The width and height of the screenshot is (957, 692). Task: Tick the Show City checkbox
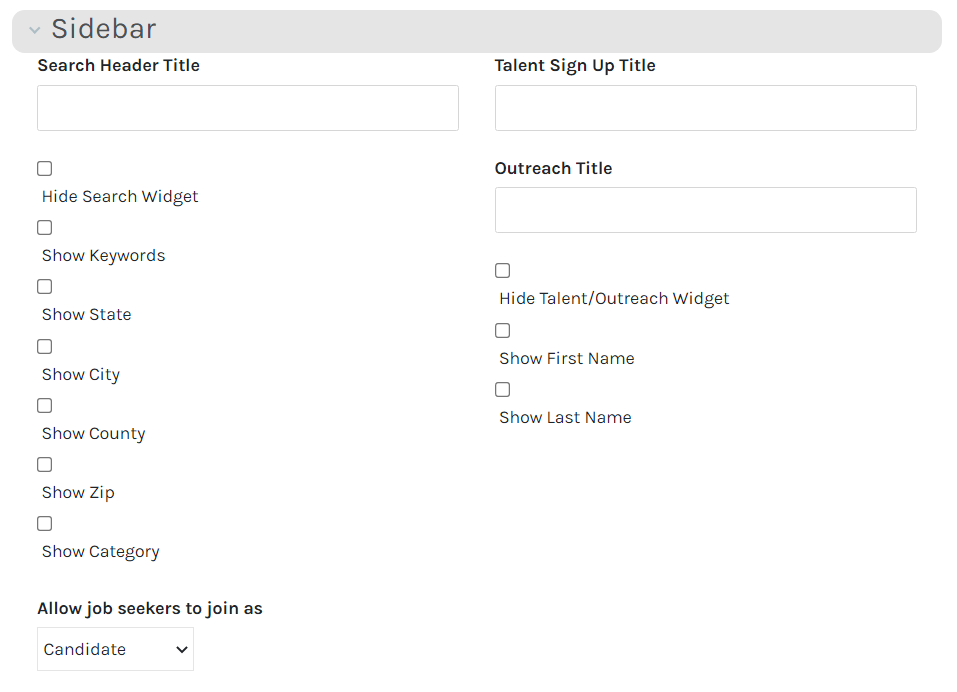point(45,347)
